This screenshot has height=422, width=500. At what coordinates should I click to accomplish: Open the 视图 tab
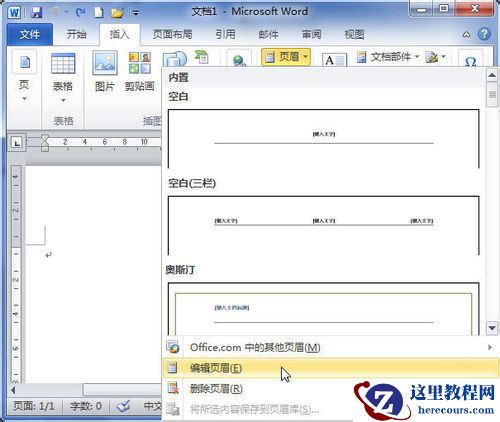[x=354, y=34]
